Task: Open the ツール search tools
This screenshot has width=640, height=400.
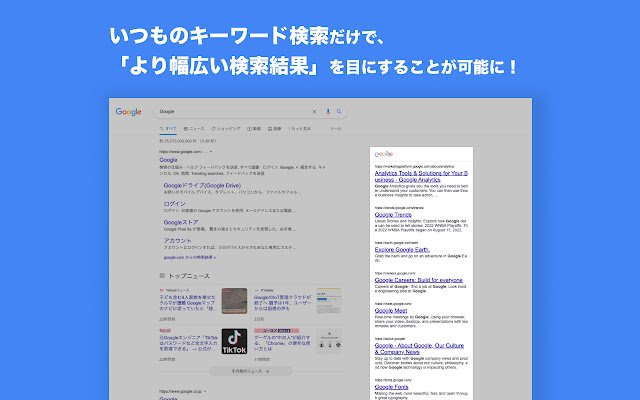Action: point(336,129)
